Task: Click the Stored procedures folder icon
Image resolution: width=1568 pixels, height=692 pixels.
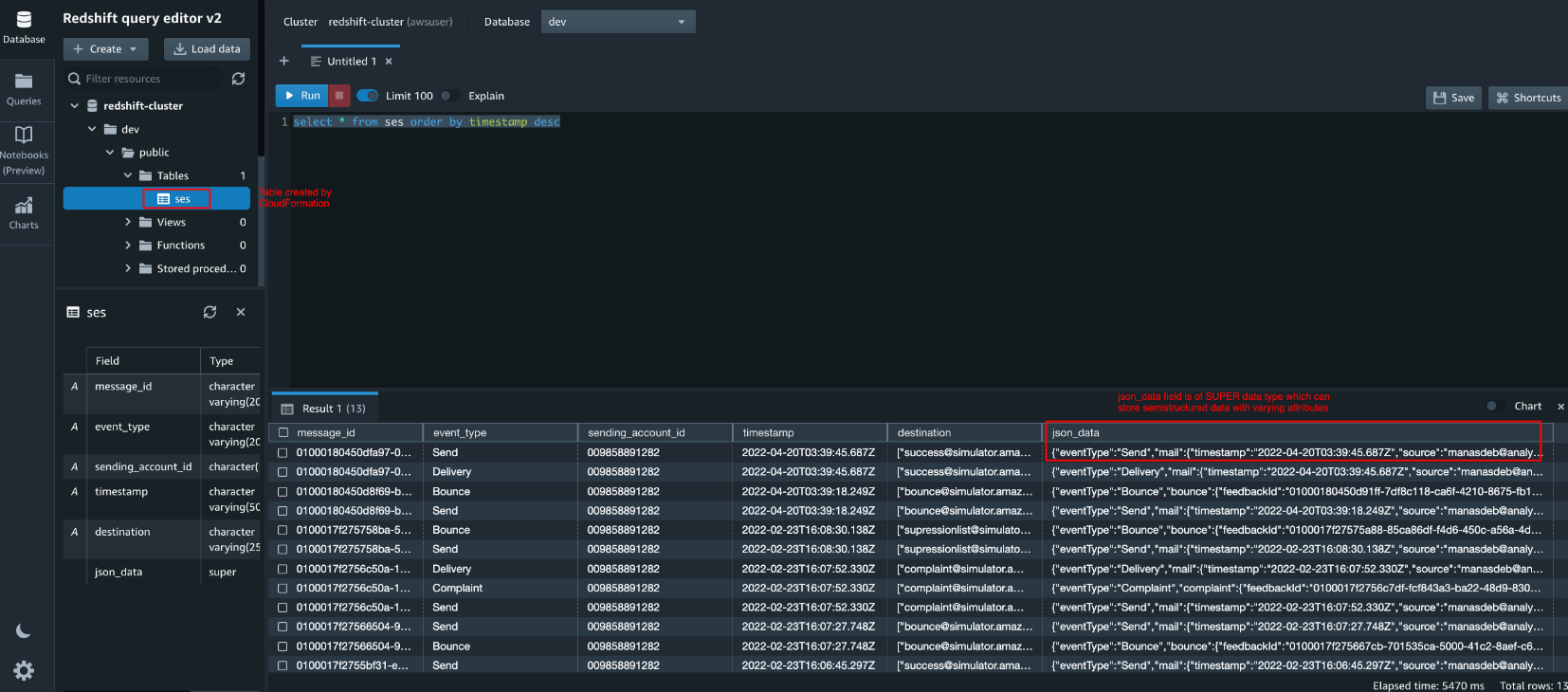Action: (x=146, y=268)
